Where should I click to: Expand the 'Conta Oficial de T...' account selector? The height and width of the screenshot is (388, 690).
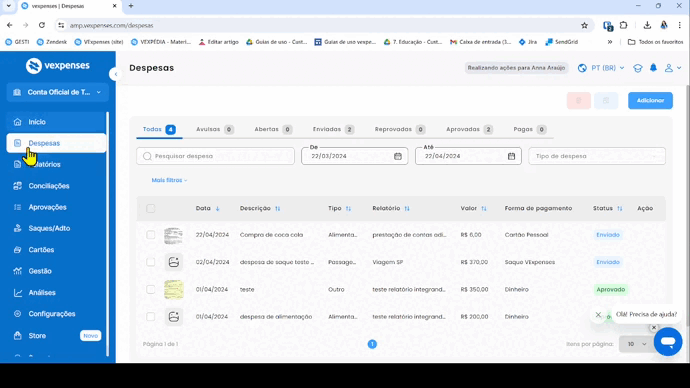58,92
